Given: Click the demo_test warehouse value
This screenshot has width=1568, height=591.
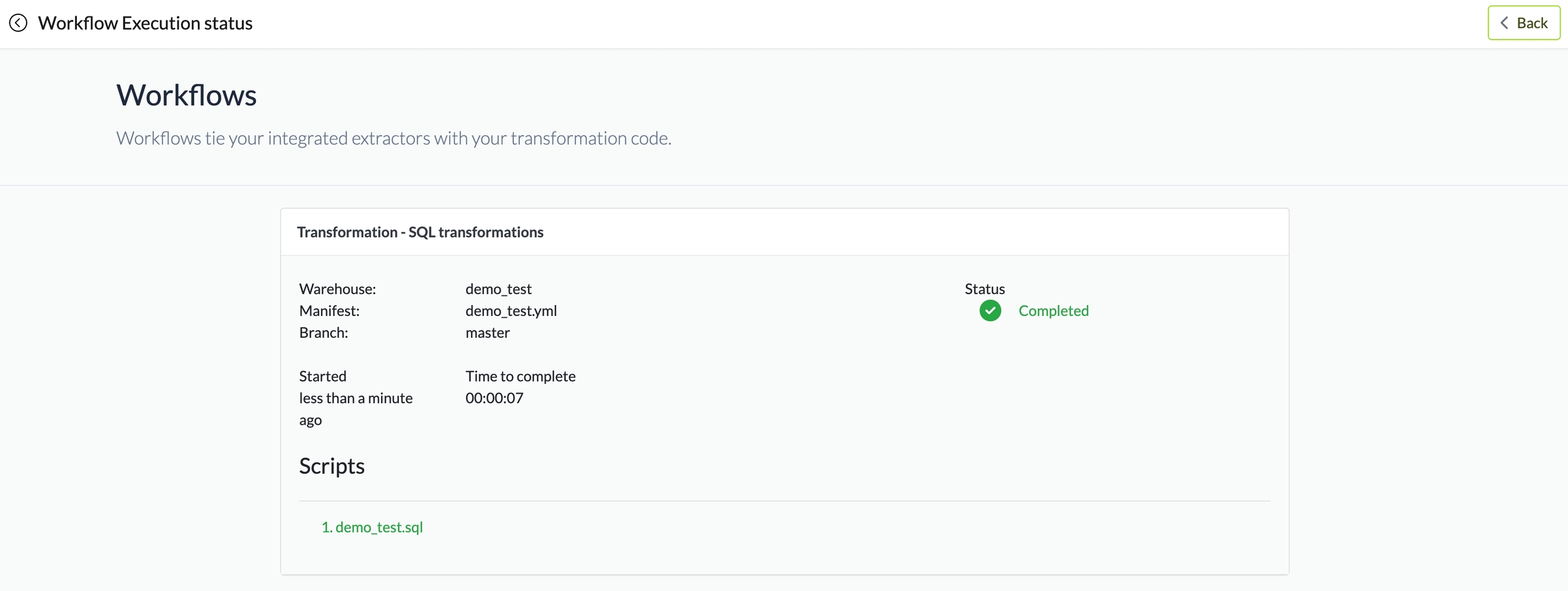Looking at the screenshot, I should (498, 289).
